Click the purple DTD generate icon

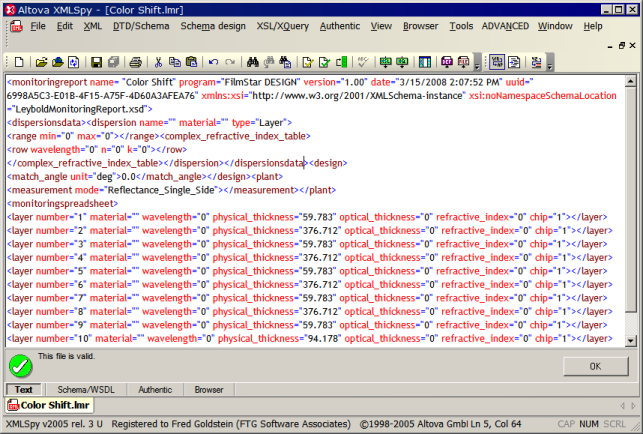[447, 62]
